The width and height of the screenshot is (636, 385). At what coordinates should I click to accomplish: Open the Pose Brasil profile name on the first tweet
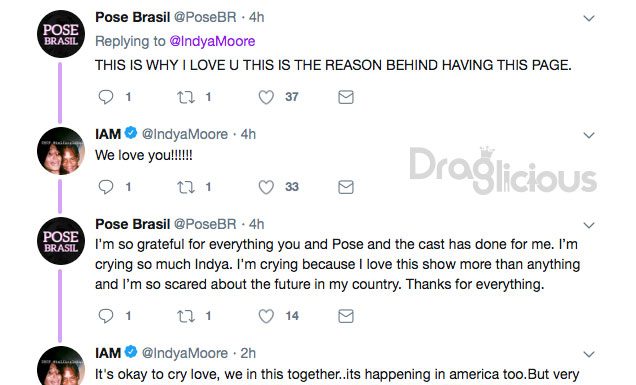[x=133, y=17]
